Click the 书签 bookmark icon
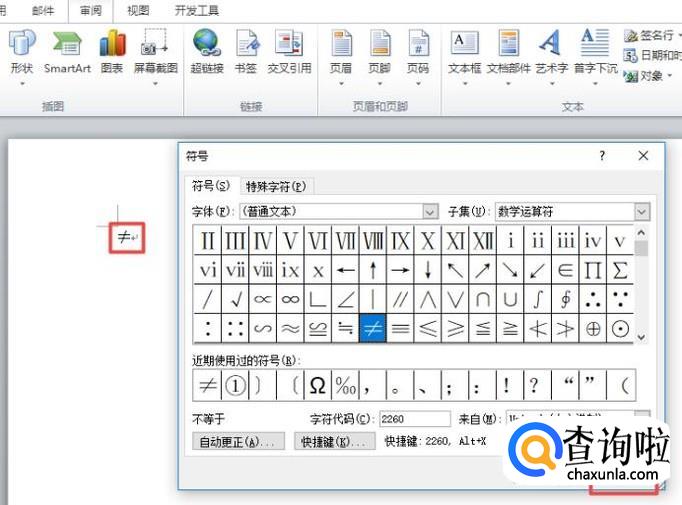This screenshot has height=505, width=682. tap(246, 51)
